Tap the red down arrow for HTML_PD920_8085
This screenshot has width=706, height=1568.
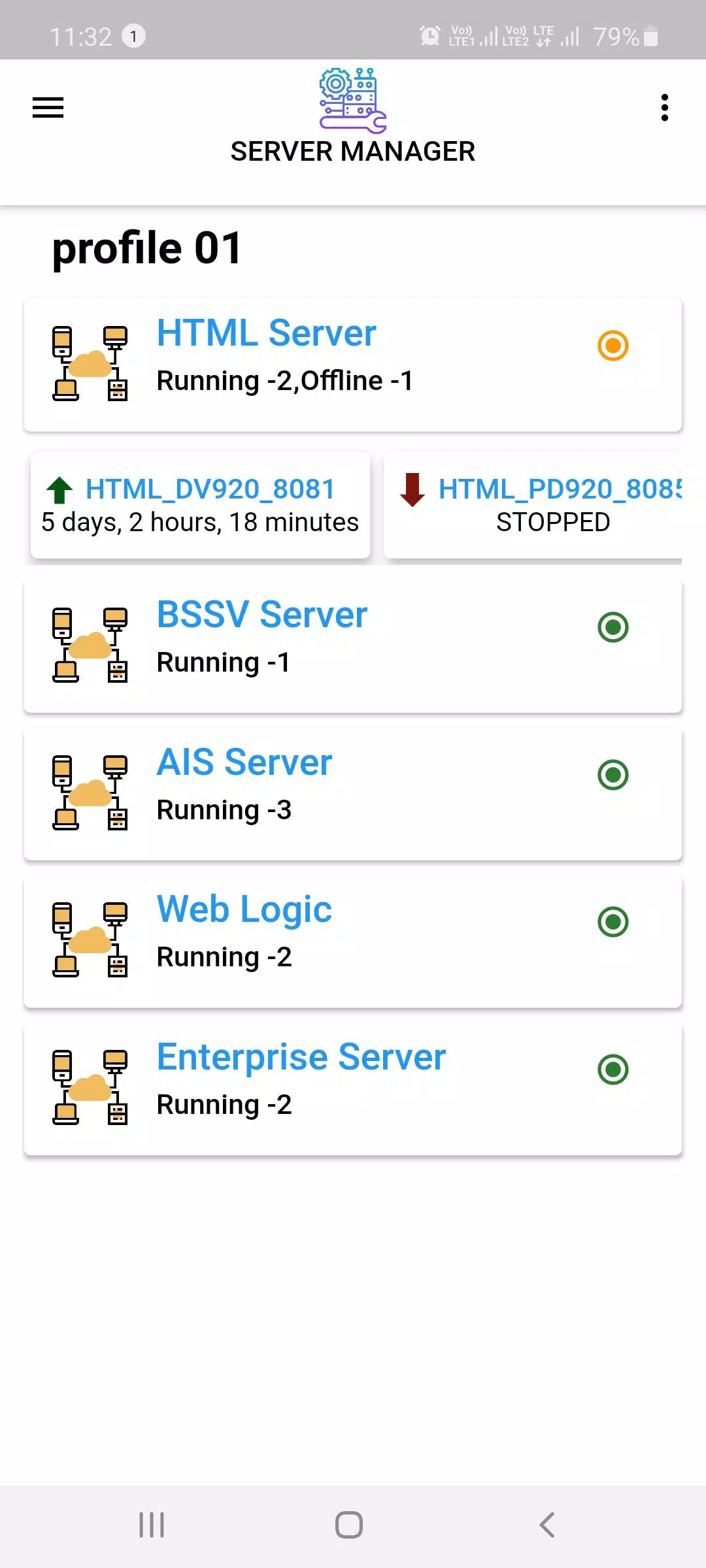412,490
